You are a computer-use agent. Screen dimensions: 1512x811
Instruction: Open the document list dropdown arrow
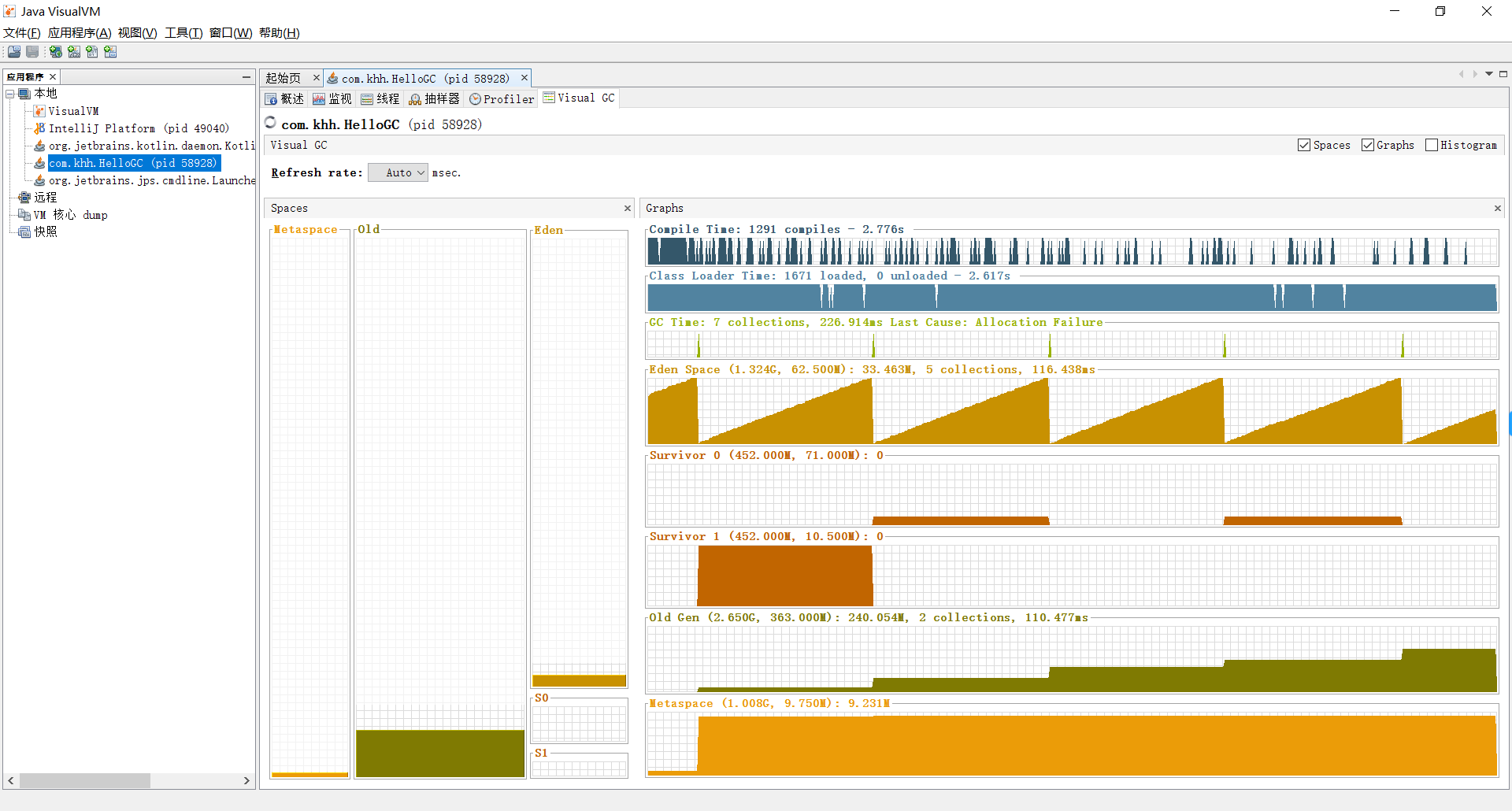point(1489,74)
